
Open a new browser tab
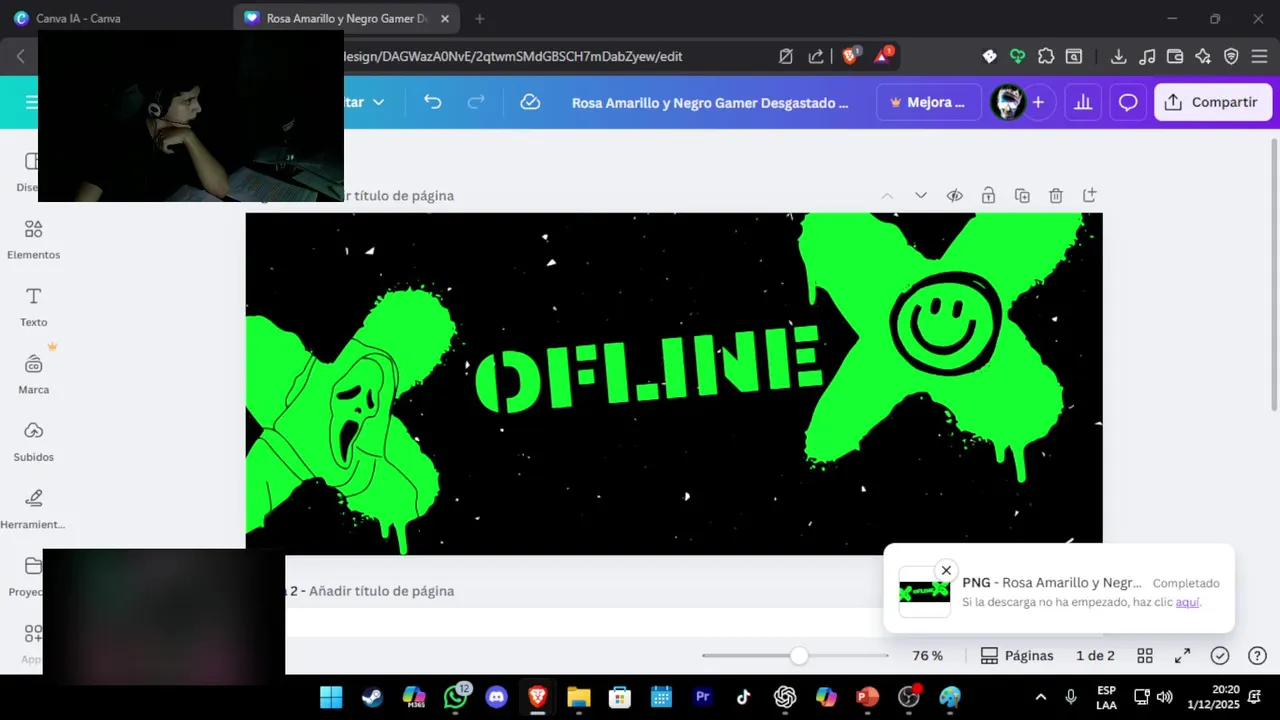[479, 18]
